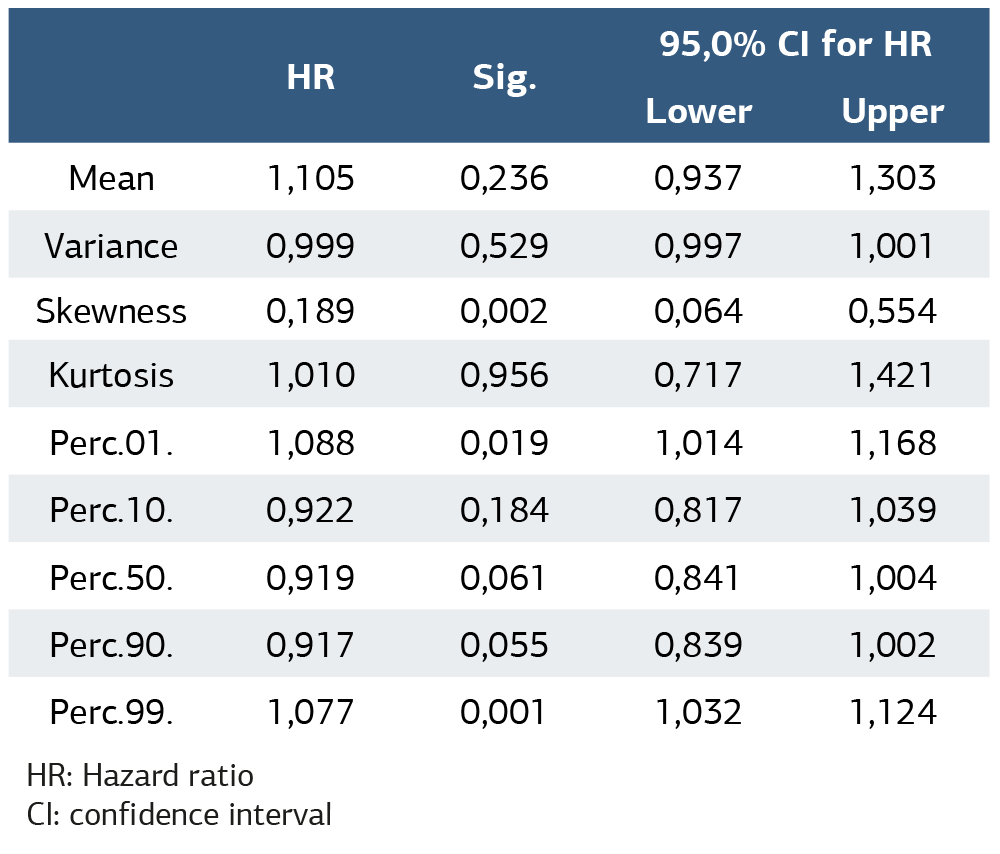
Task: Select the Perc.50. row label
Action: click(x=111, y=578)
